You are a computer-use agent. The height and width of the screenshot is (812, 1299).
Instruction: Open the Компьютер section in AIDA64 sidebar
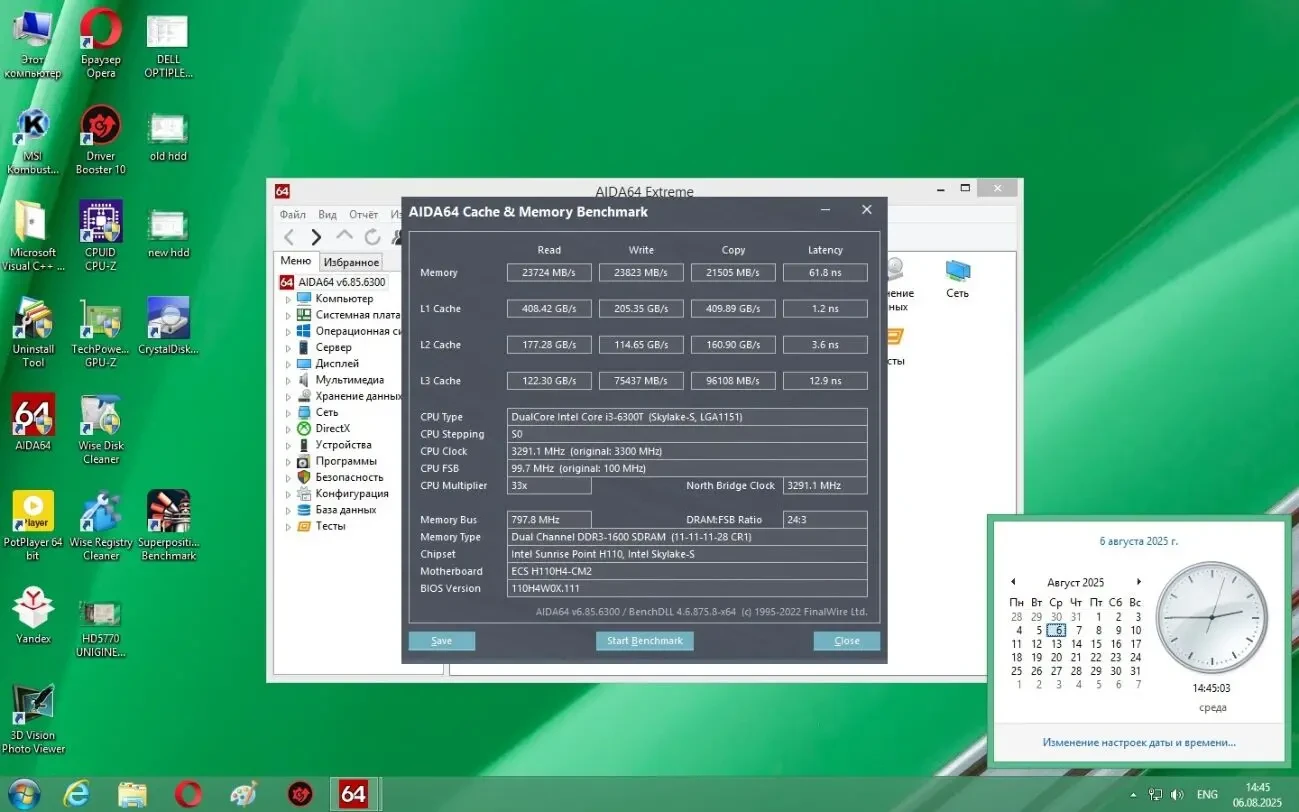pyautogui.click(x=345, y=298)
